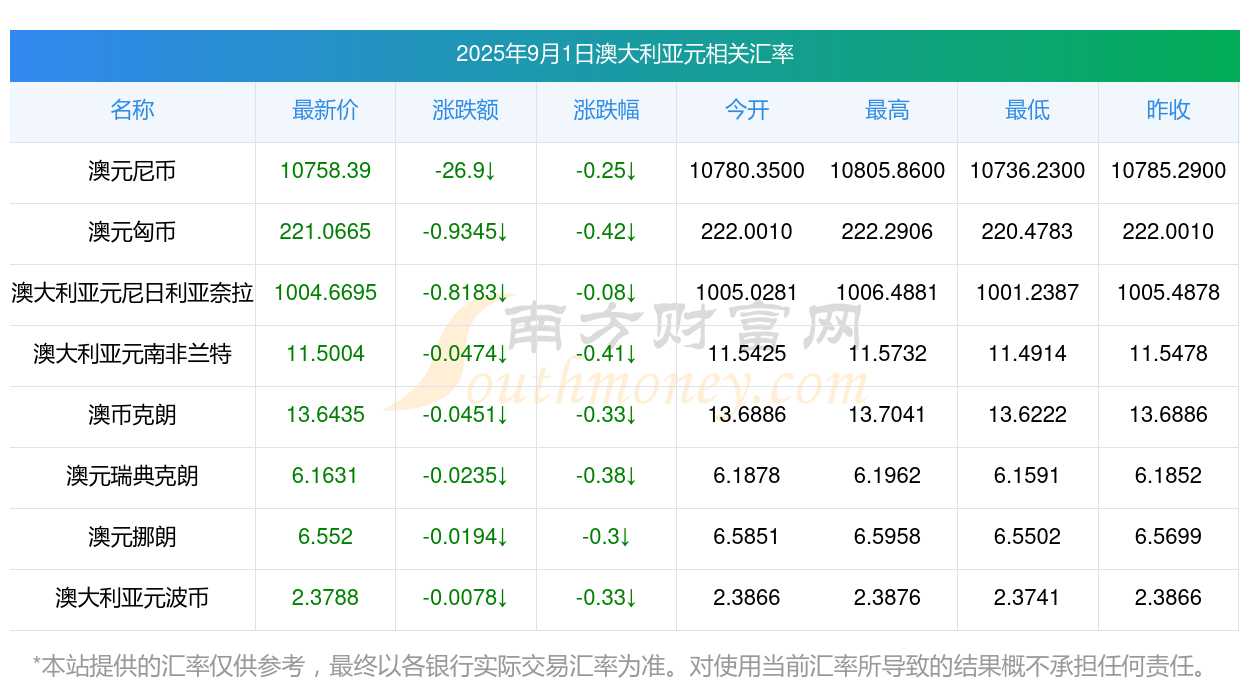
Task: Select the 澳大利亚元南非兰特 row name
Action: (132, 354)
